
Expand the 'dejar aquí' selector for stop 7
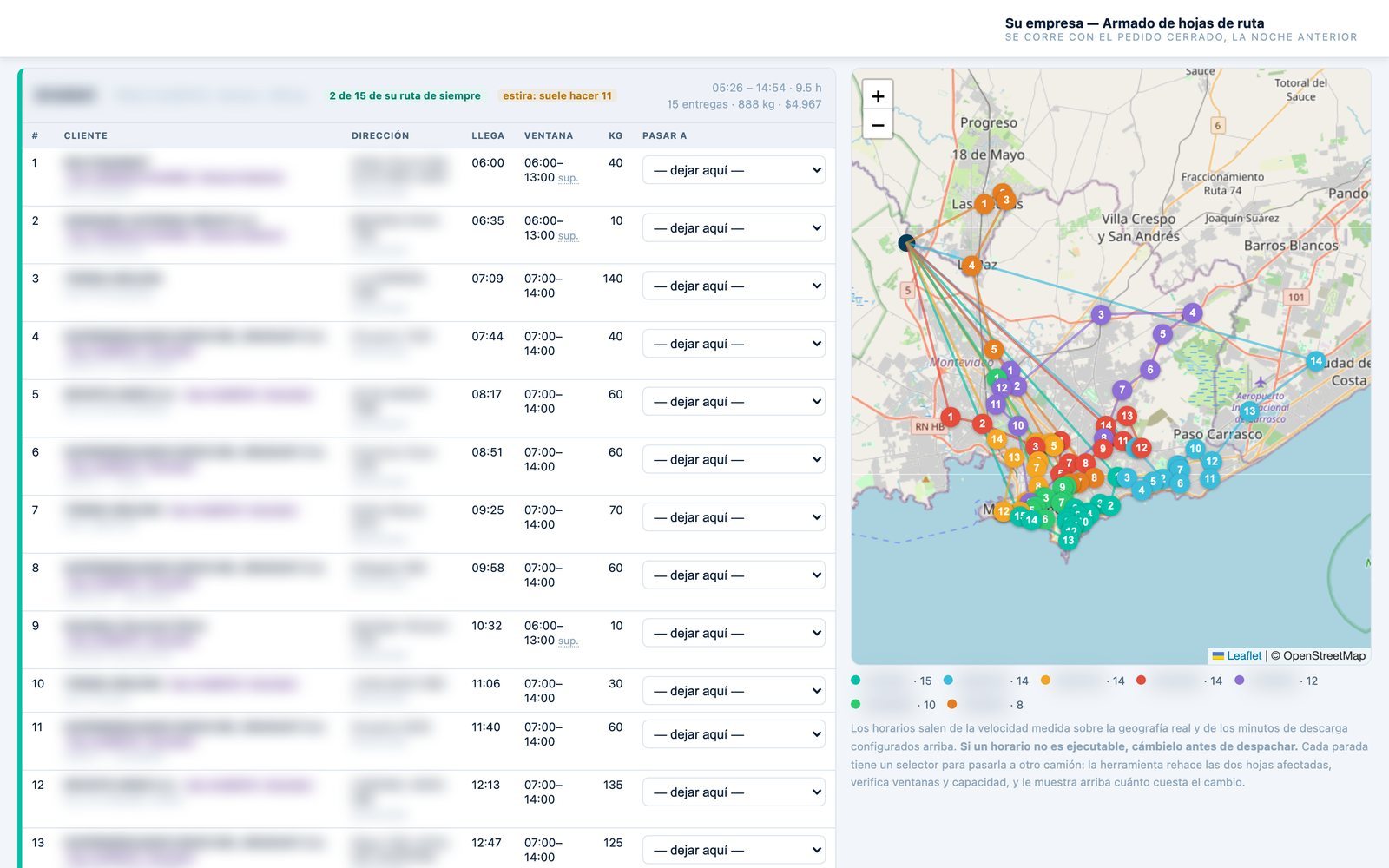[734, 517]
